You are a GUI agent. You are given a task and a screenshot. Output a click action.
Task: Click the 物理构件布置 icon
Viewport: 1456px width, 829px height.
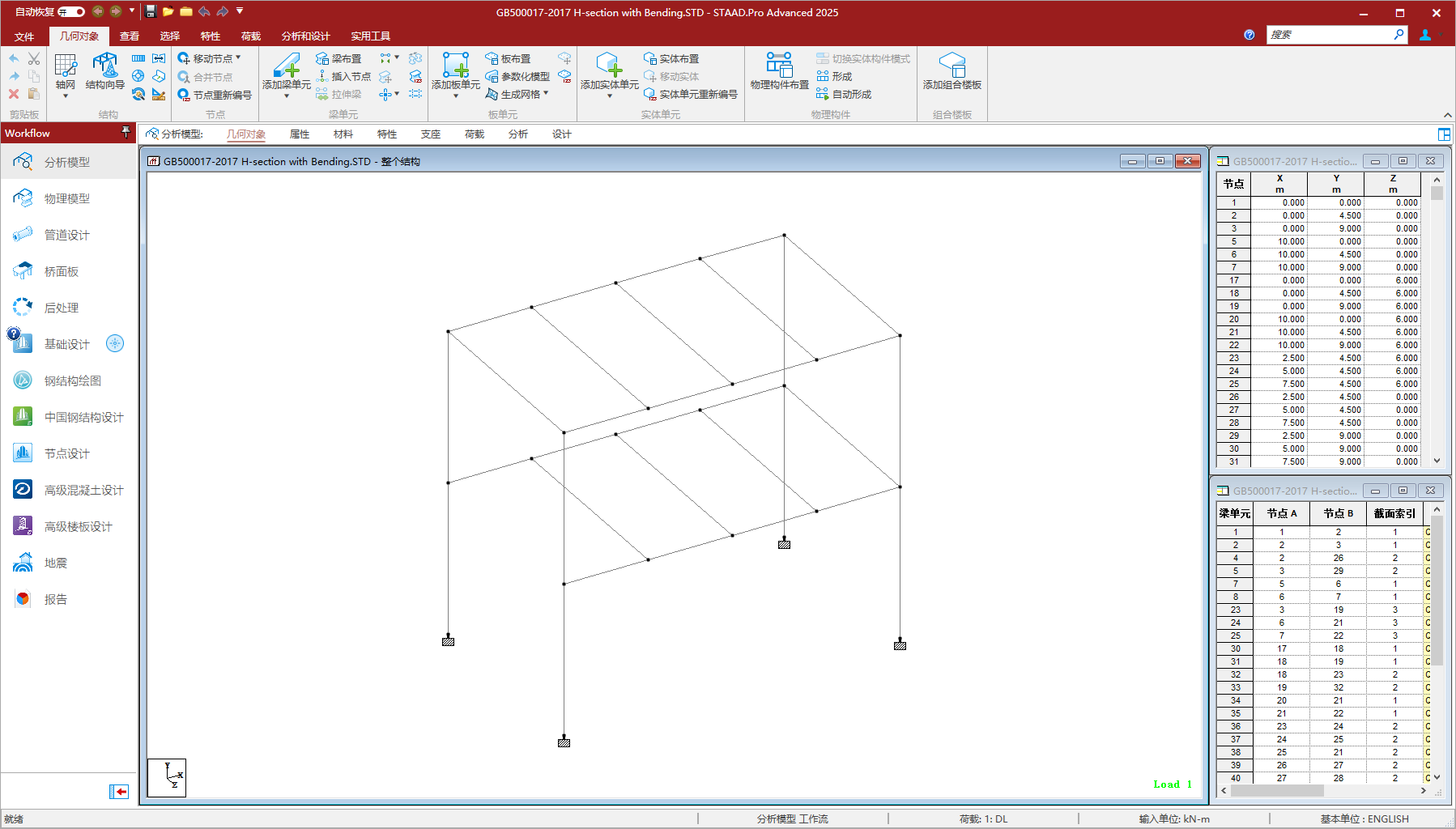(x=780, y=71)
